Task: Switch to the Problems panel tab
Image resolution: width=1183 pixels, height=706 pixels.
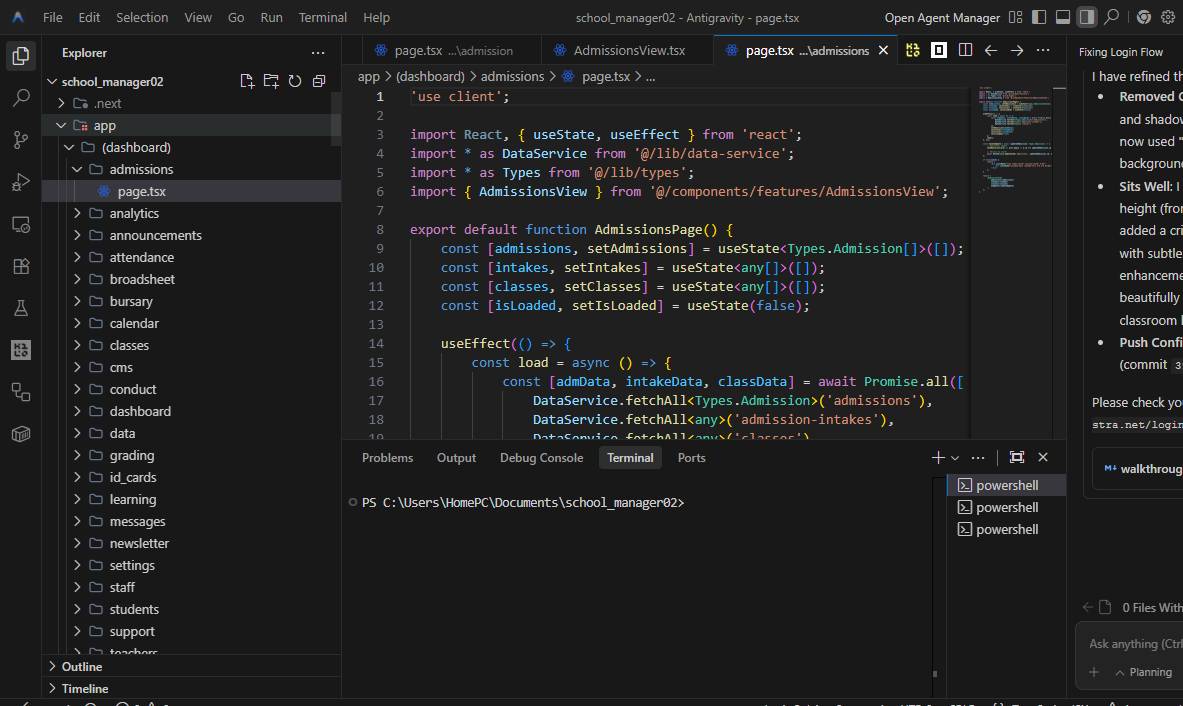Action: point(387,458)
